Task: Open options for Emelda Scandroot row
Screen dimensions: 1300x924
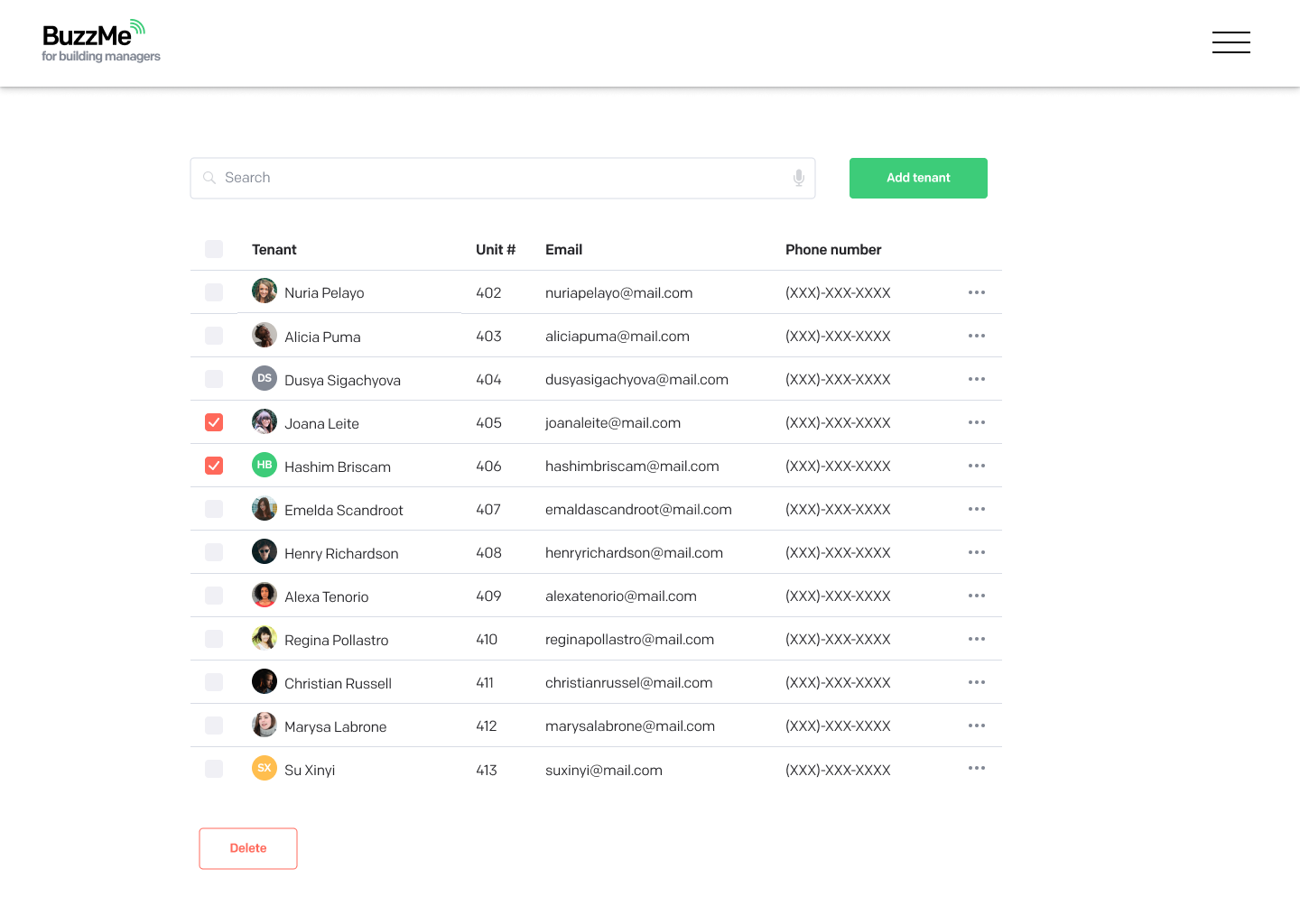Action: [977, 509]
